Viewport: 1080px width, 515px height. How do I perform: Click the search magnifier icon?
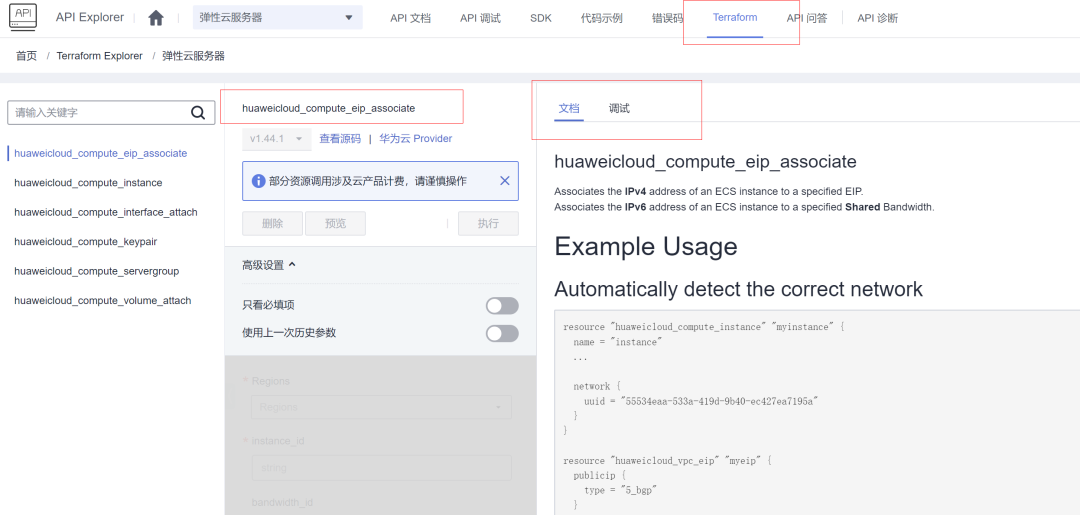pyautogui.click(x=198, y=112)
